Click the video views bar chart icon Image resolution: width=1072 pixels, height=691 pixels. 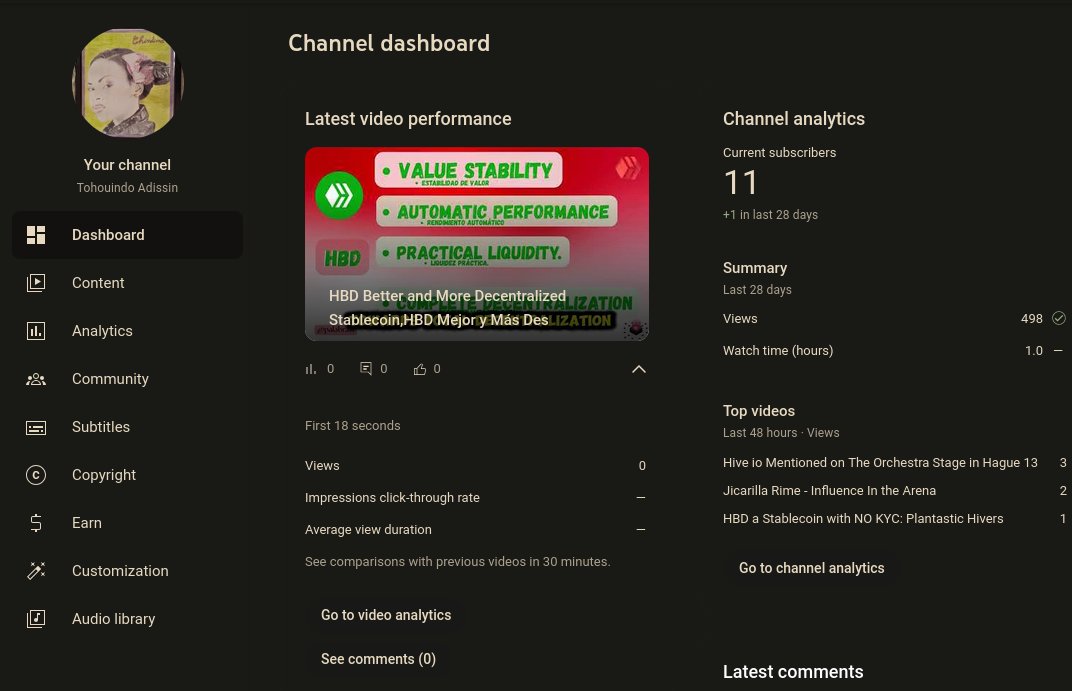point(311,369)
